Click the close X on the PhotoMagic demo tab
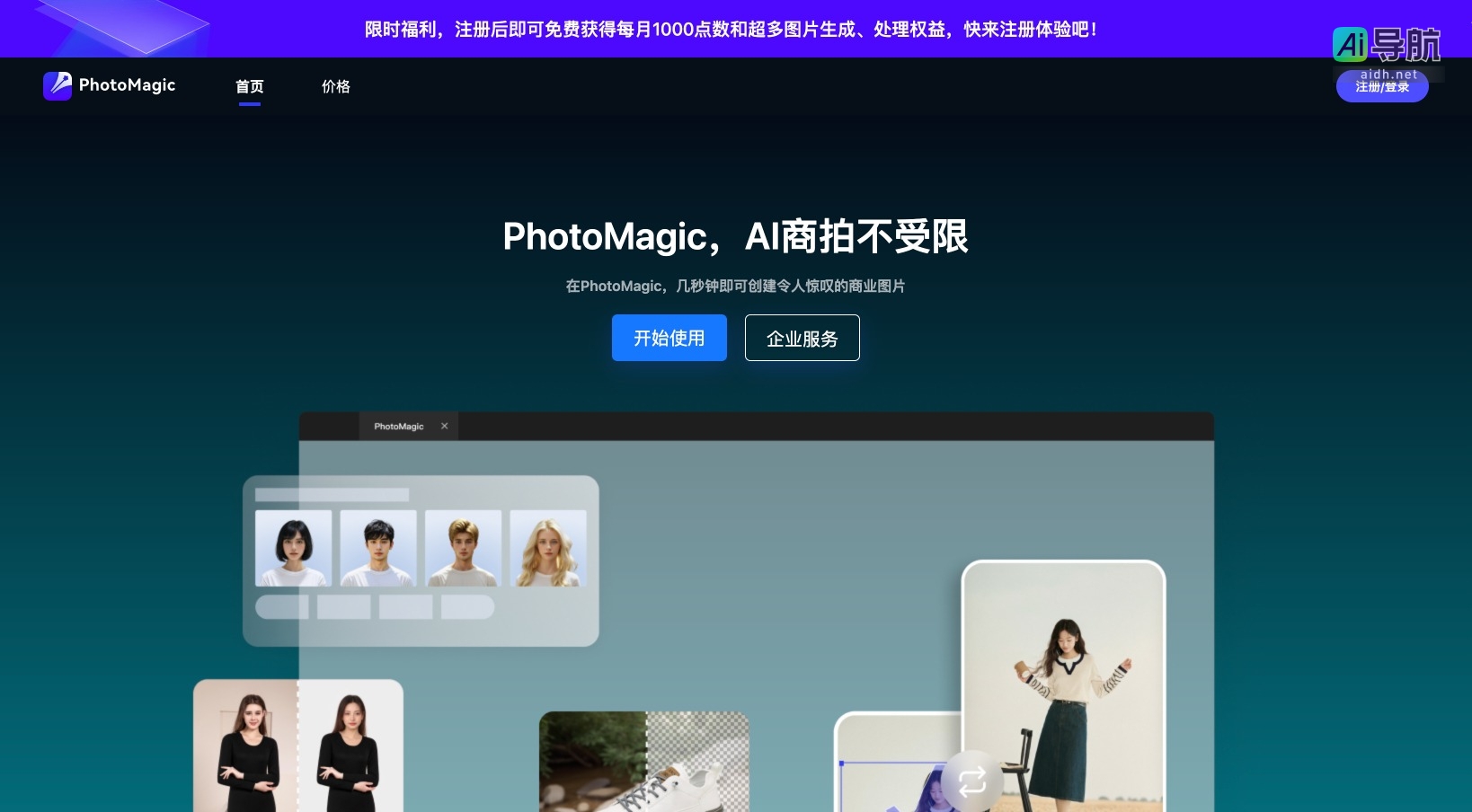This screenshot has width=1472, height=812. click(444, 426)
